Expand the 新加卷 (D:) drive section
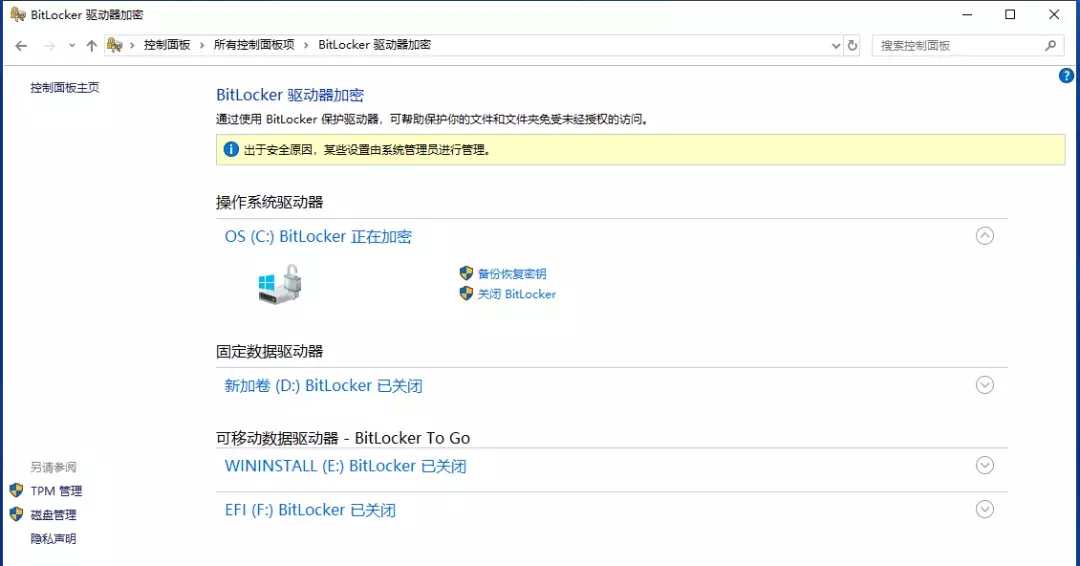The image size is (1080, 566). click(985, 385)
